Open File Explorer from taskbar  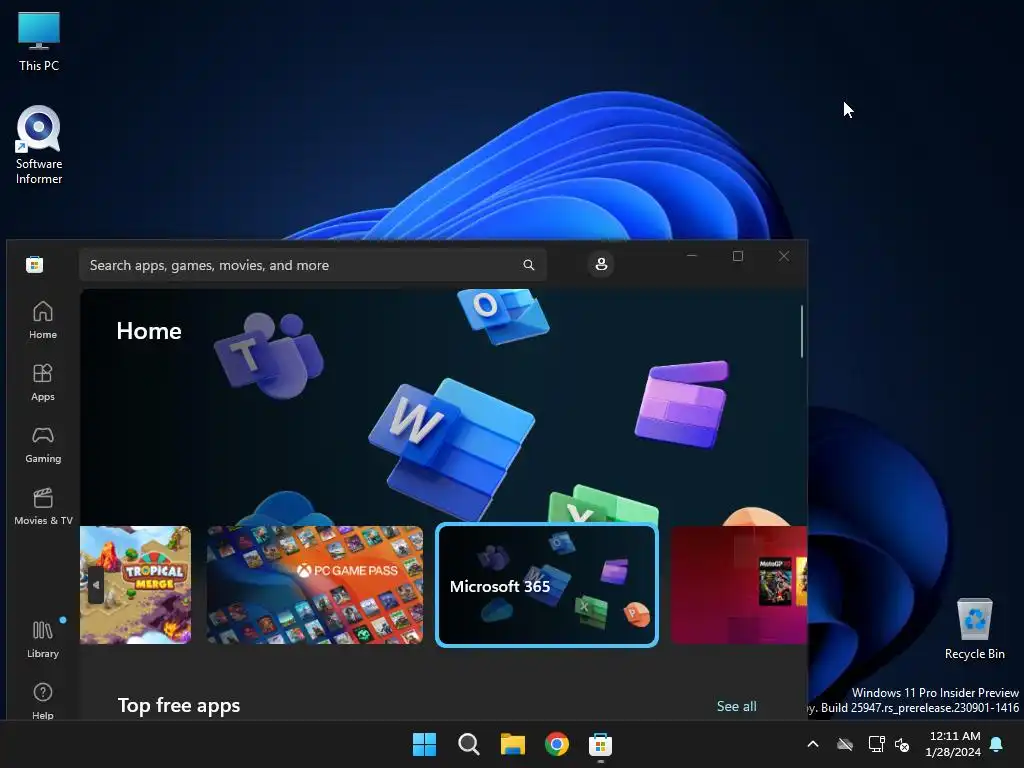(513, 744)
